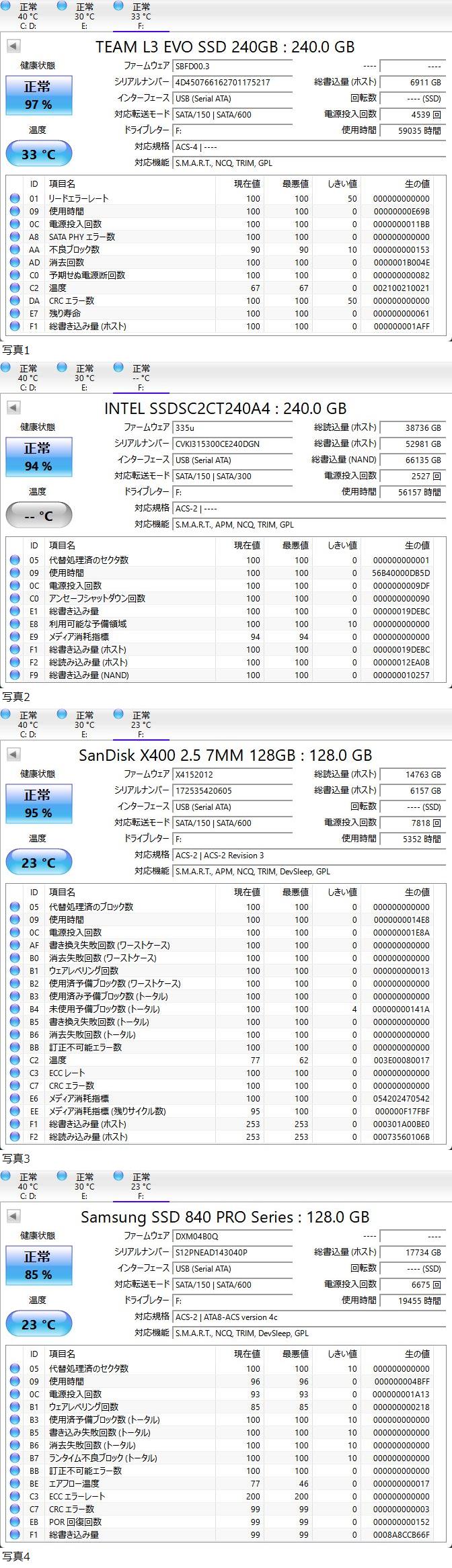Click the large grey -- °C temperature button

(x=38, y=515)
